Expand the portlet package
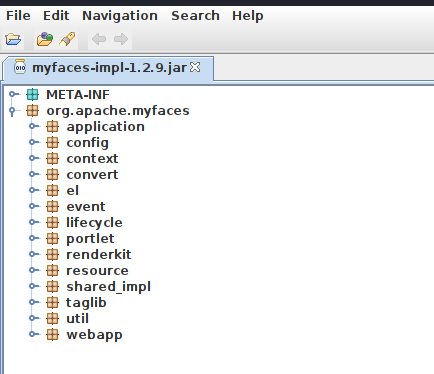434x374 pixels. 34,238
